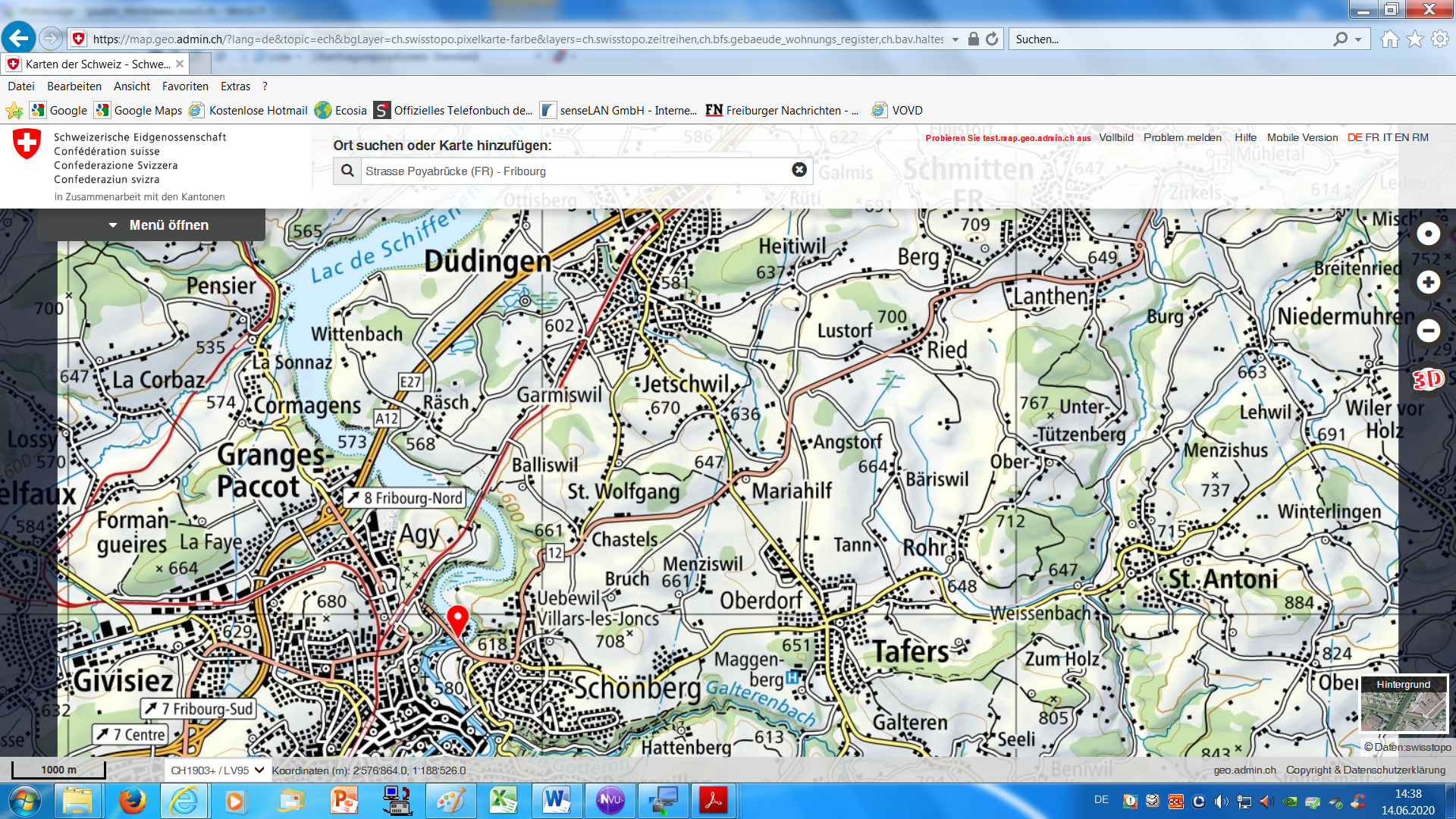Open the Ecosia bookmark
The image size is (1456, 819).
340,111
